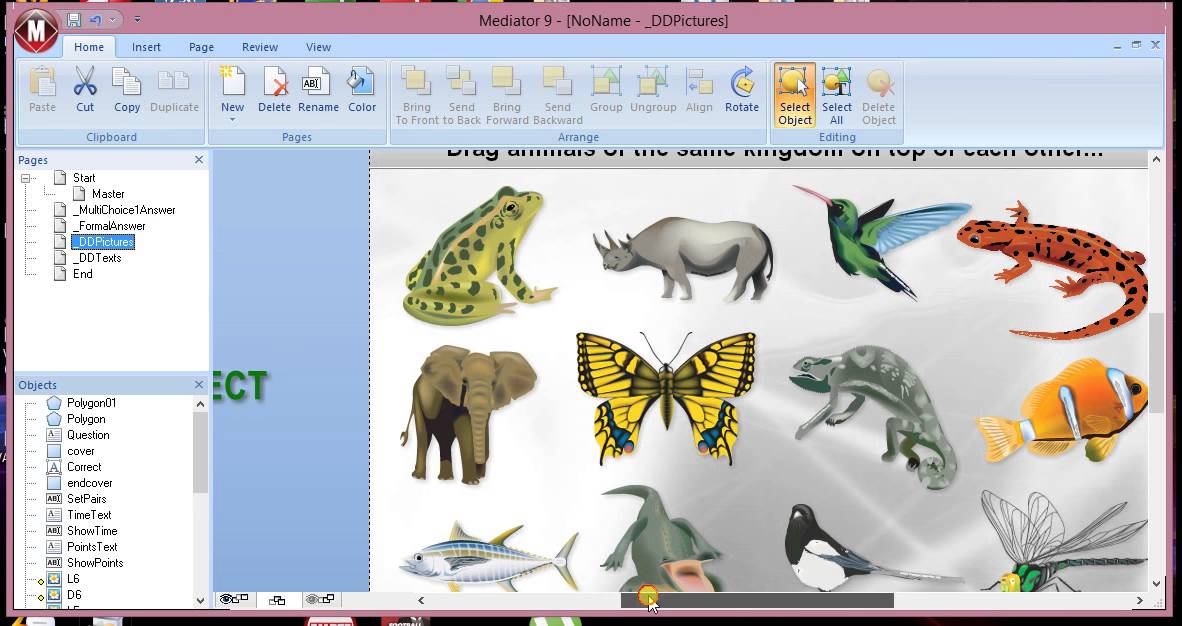This screenshot has width=1182, height=626.
Task: Delete the current page
Action: [274, 90]
